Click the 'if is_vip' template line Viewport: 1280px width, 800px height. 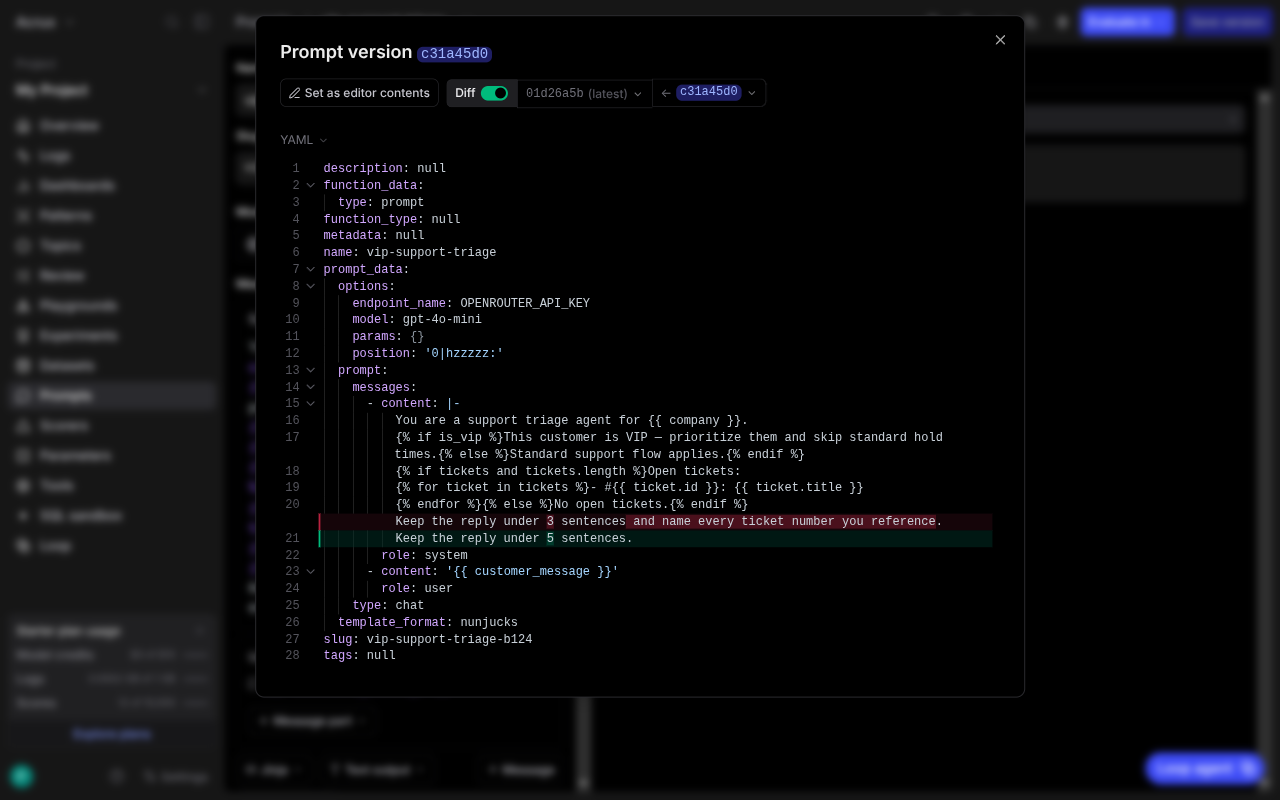point(669,446)
